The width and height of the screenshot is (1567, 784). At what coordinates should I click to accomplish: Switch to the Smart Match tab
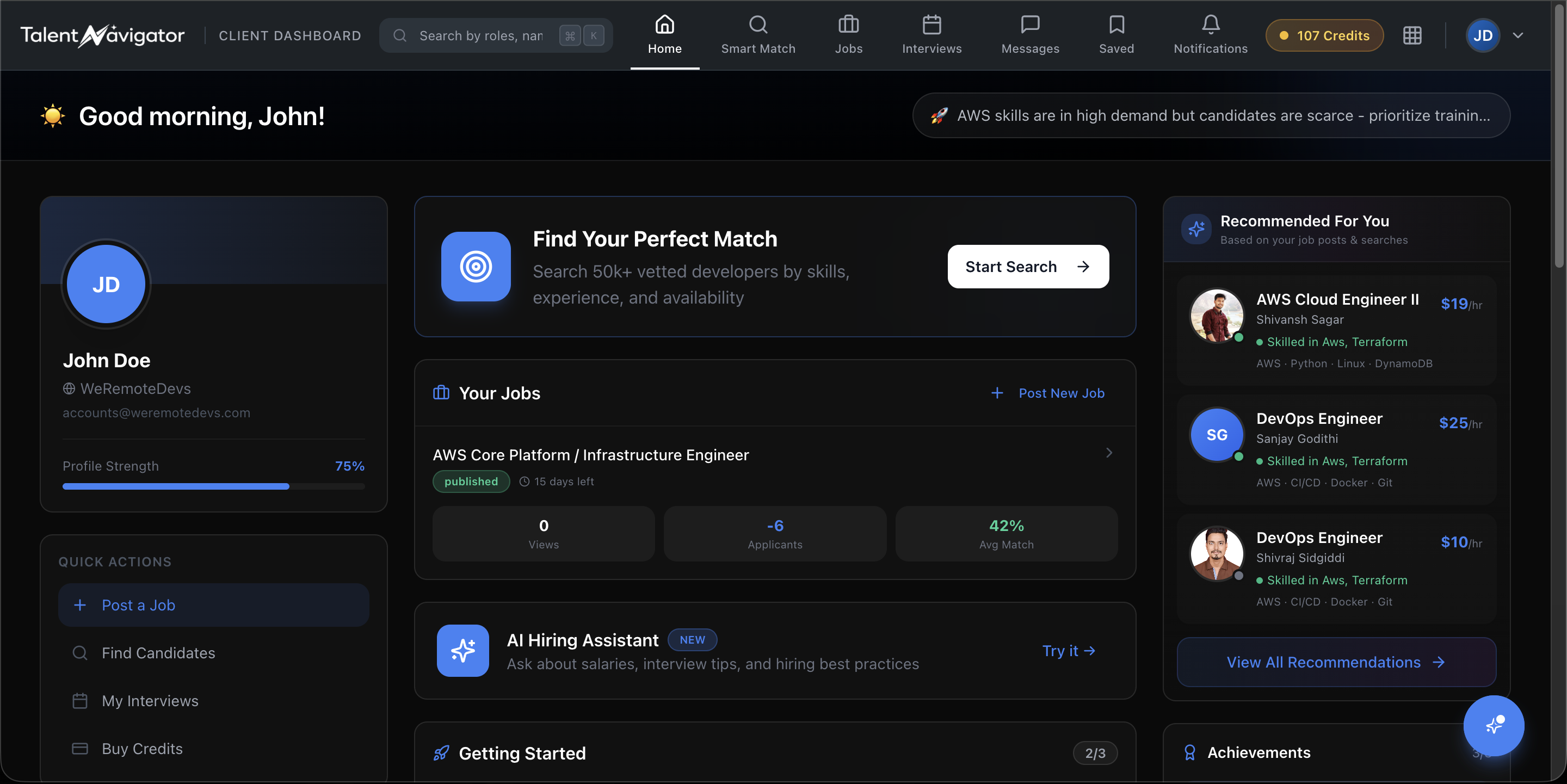757,35
